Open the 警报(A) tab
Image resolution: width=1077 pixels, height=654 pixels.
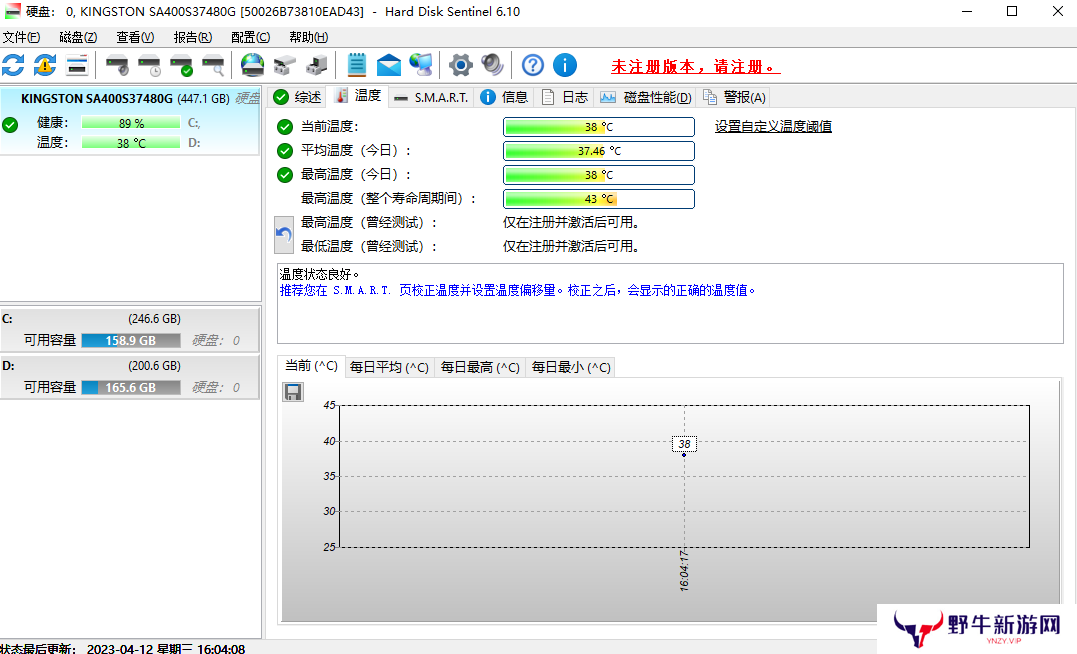coord(734,98)
